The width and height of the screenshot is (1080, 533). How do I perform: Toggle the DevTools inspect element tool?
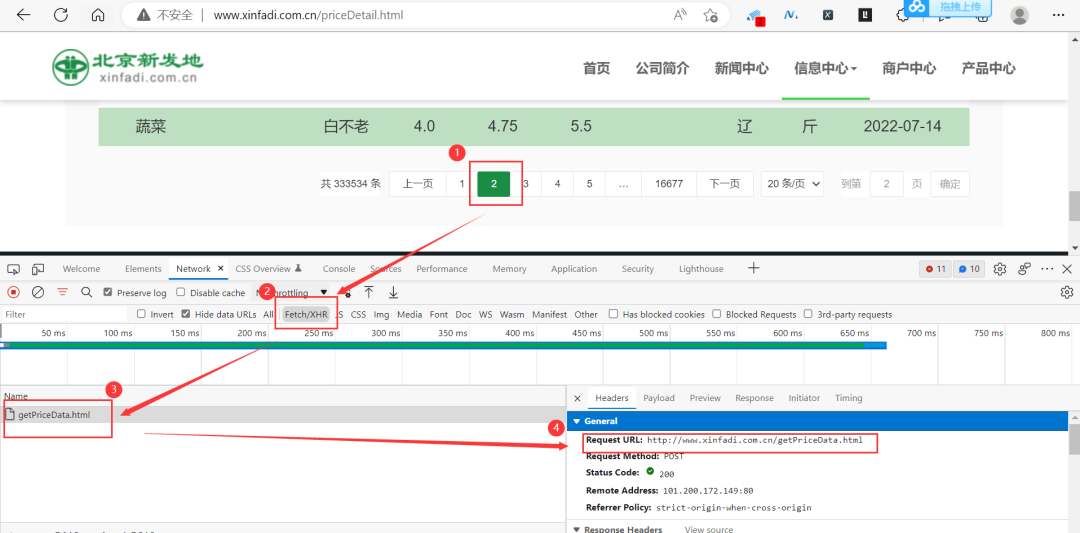tap(14, 269)
